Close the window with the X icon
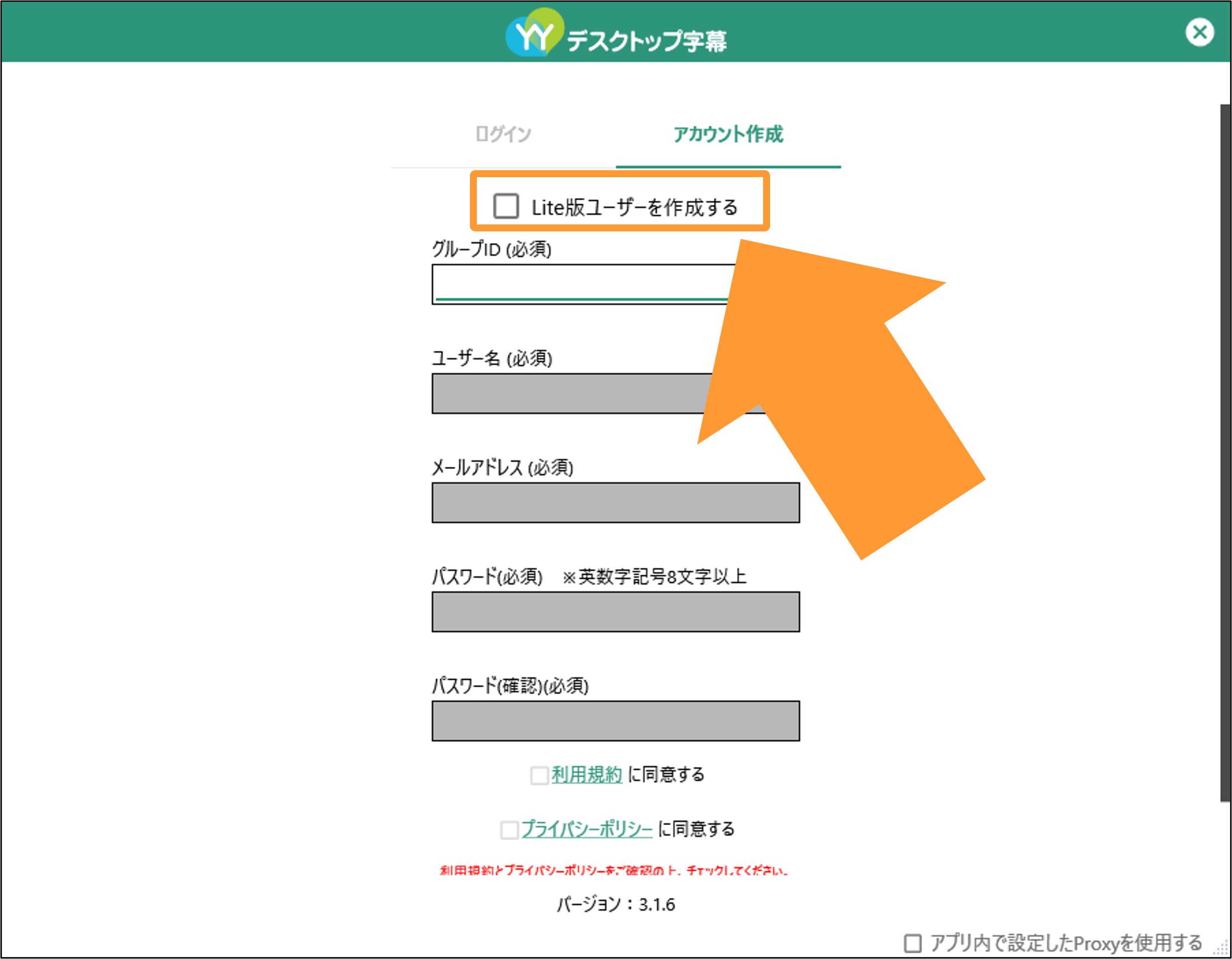The width and height of the screenshot is (1232, 959). tap(1199, 32)
